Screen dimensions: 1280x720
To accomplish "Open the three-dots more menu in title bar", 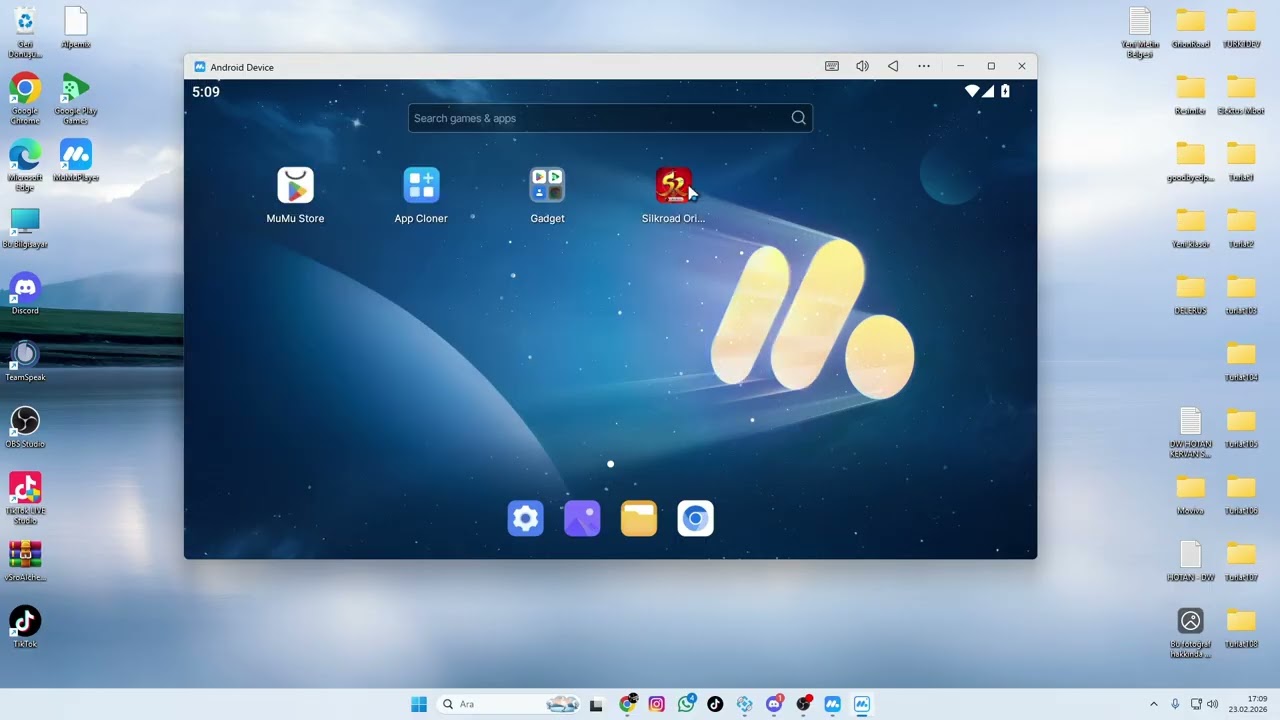I will coord(924,66).
